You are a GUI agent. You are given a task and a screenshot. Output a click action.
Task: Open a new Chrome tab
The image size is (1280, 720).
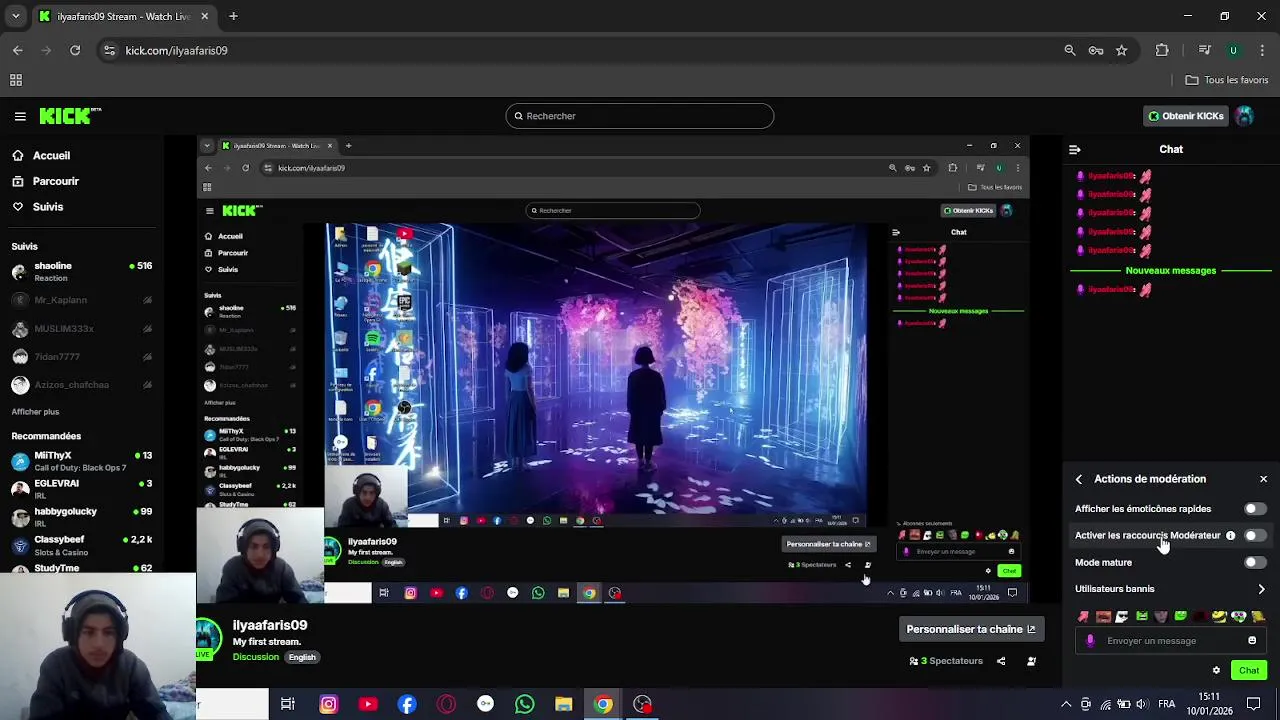coord(233,16)
